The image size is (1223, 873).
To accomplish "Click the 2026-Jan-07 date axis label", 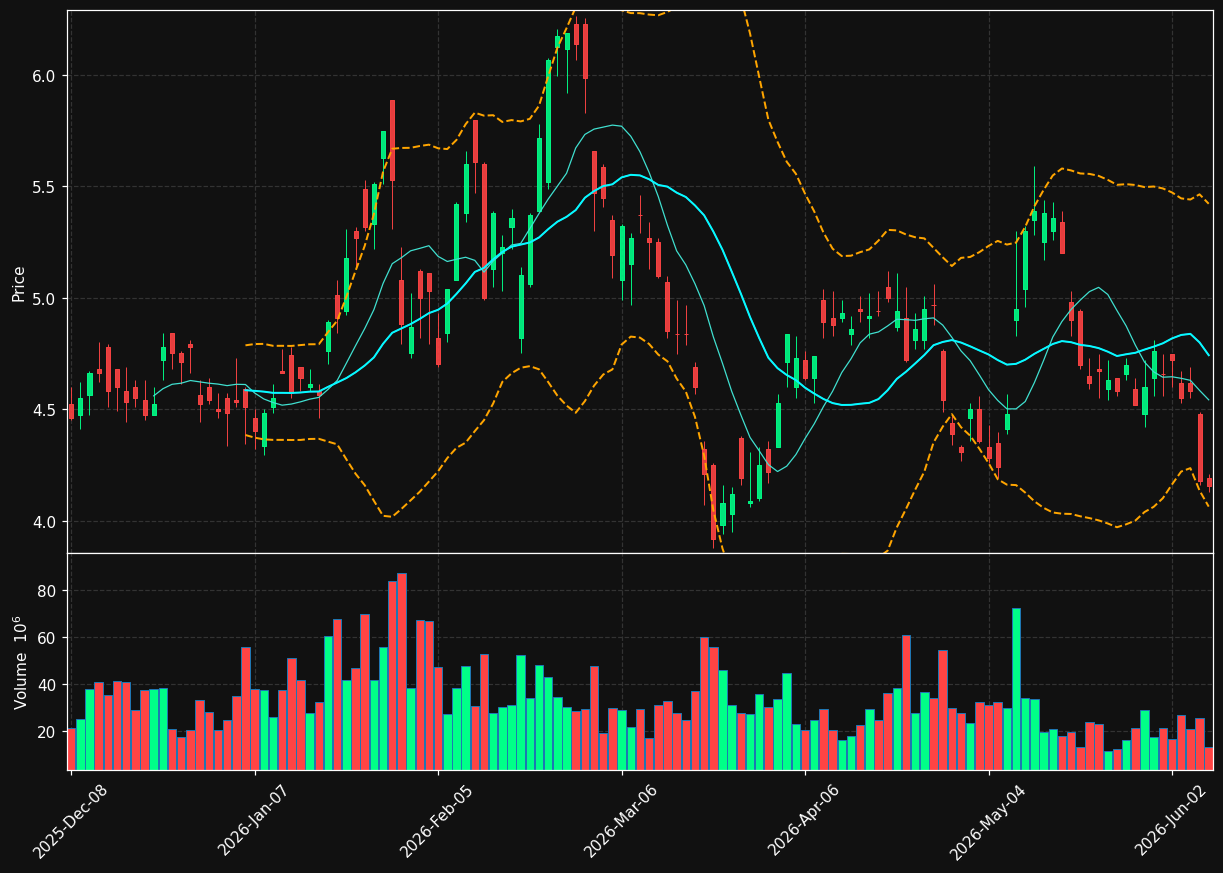I will (254, 821).
